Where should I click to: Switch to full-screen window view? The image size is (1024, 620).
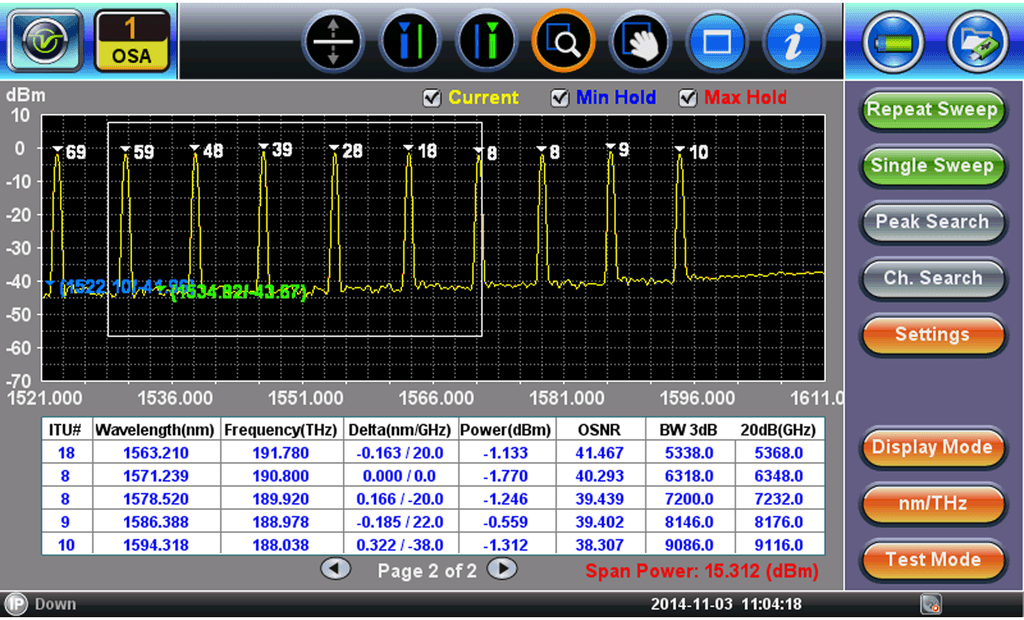coord(717,41)
